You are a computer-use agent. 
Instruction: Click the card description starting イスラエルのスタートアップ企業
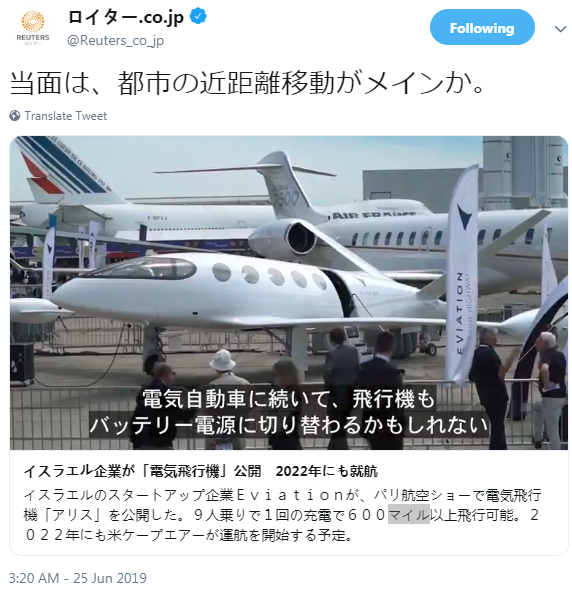tap(283, 515)
